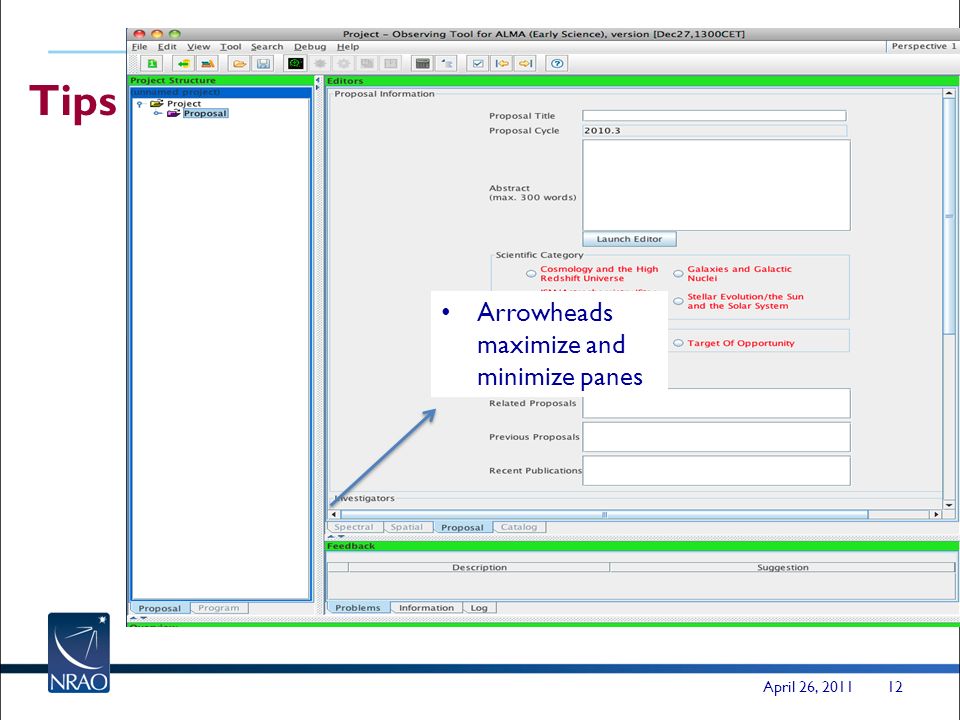Click arrowheads between Project Structure and Editors
This screenshot has width=960, height=720.
tap(317, 83)
